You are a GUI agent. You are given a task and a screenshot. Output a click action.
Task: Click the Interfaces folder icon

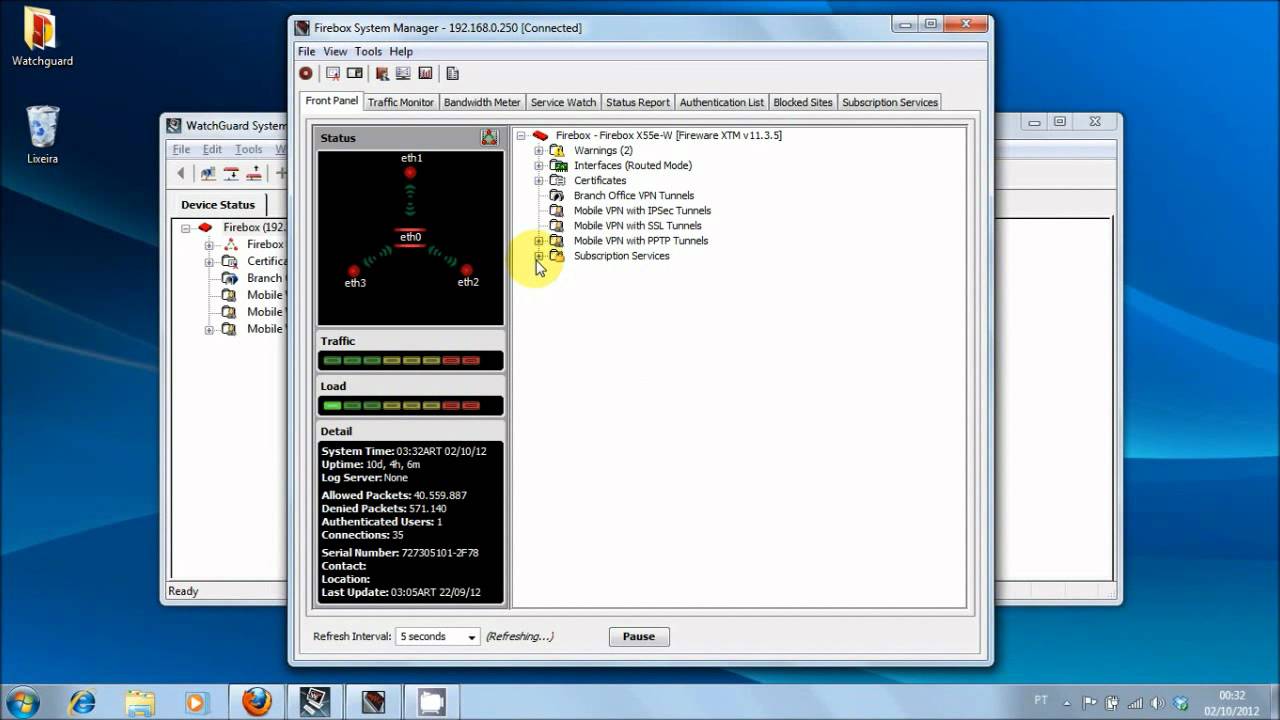click(557, 165)
